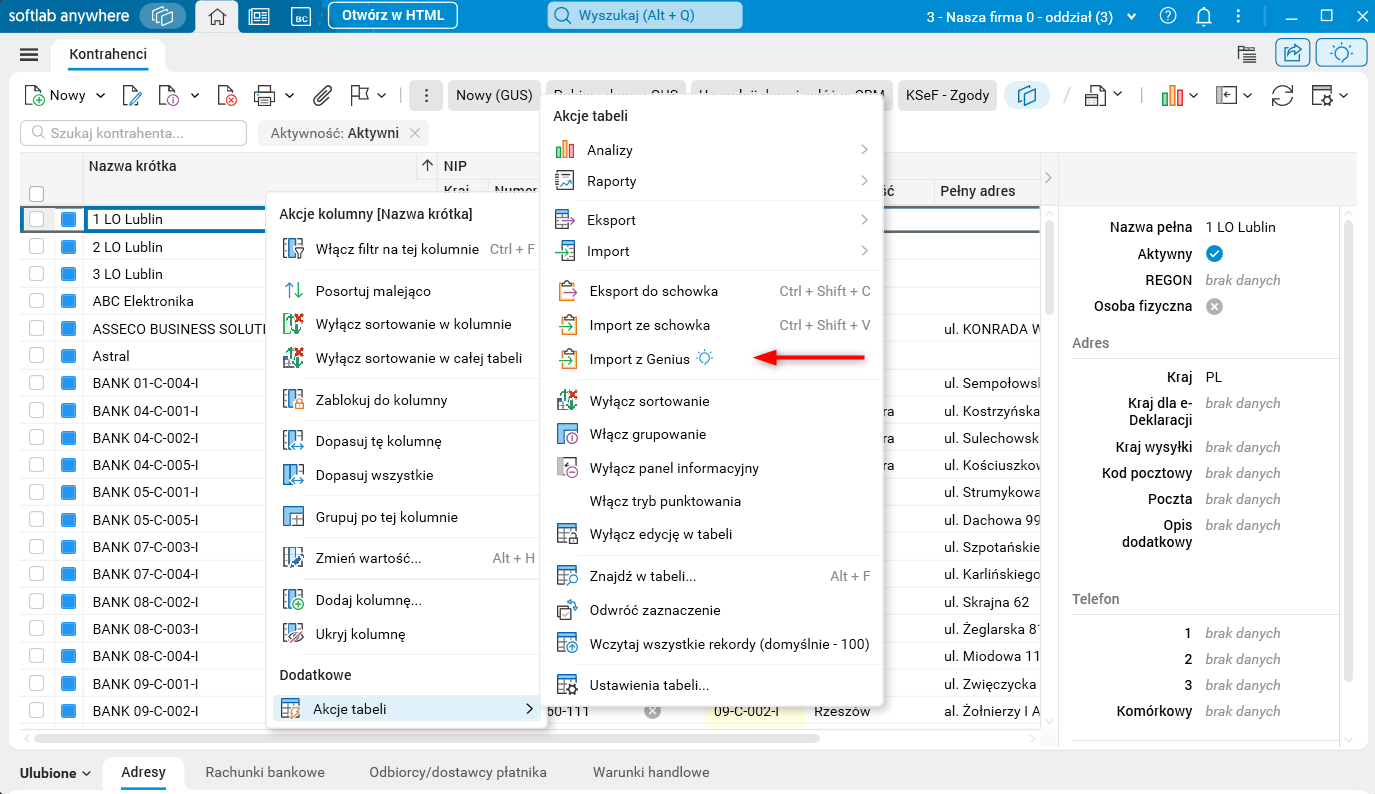This screenshot has width=1375, height=794.
Task: Click the Otwórz w HTML button
Action: [x=392, y=15]
